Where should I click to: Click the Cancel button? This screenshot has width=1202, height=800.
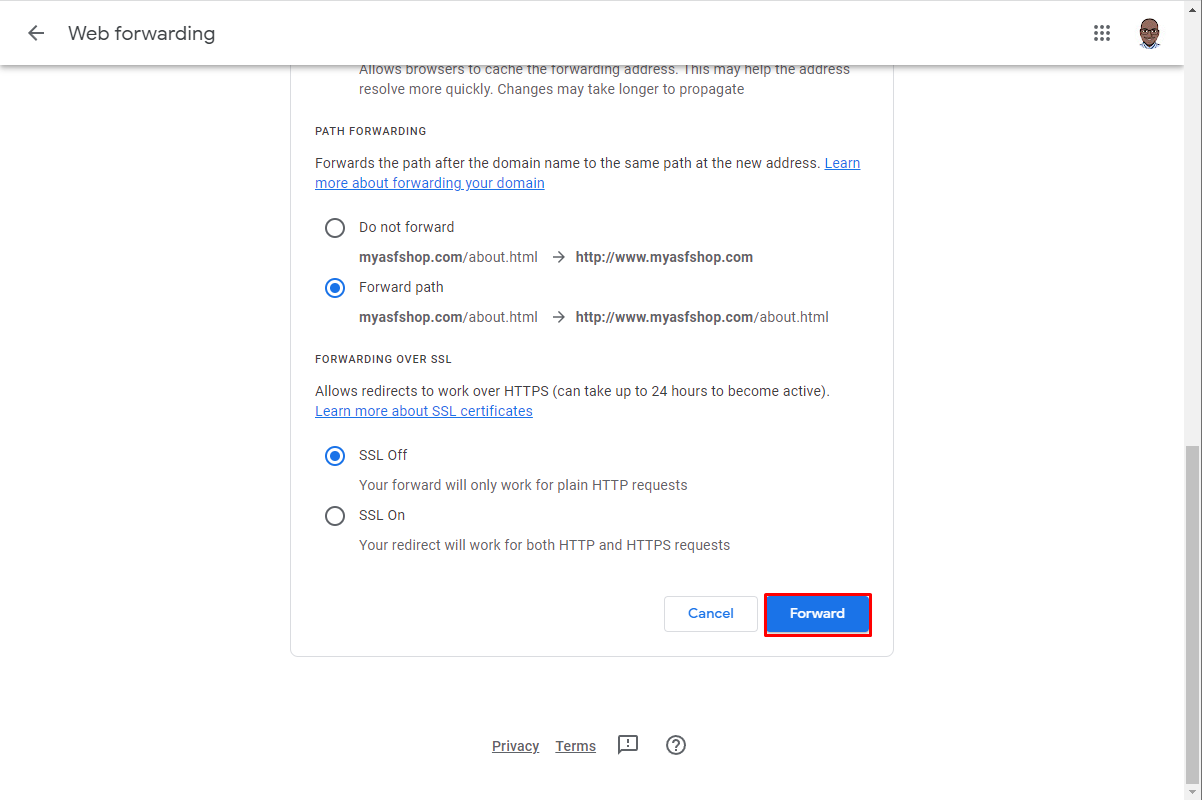[x=711, y=614]
